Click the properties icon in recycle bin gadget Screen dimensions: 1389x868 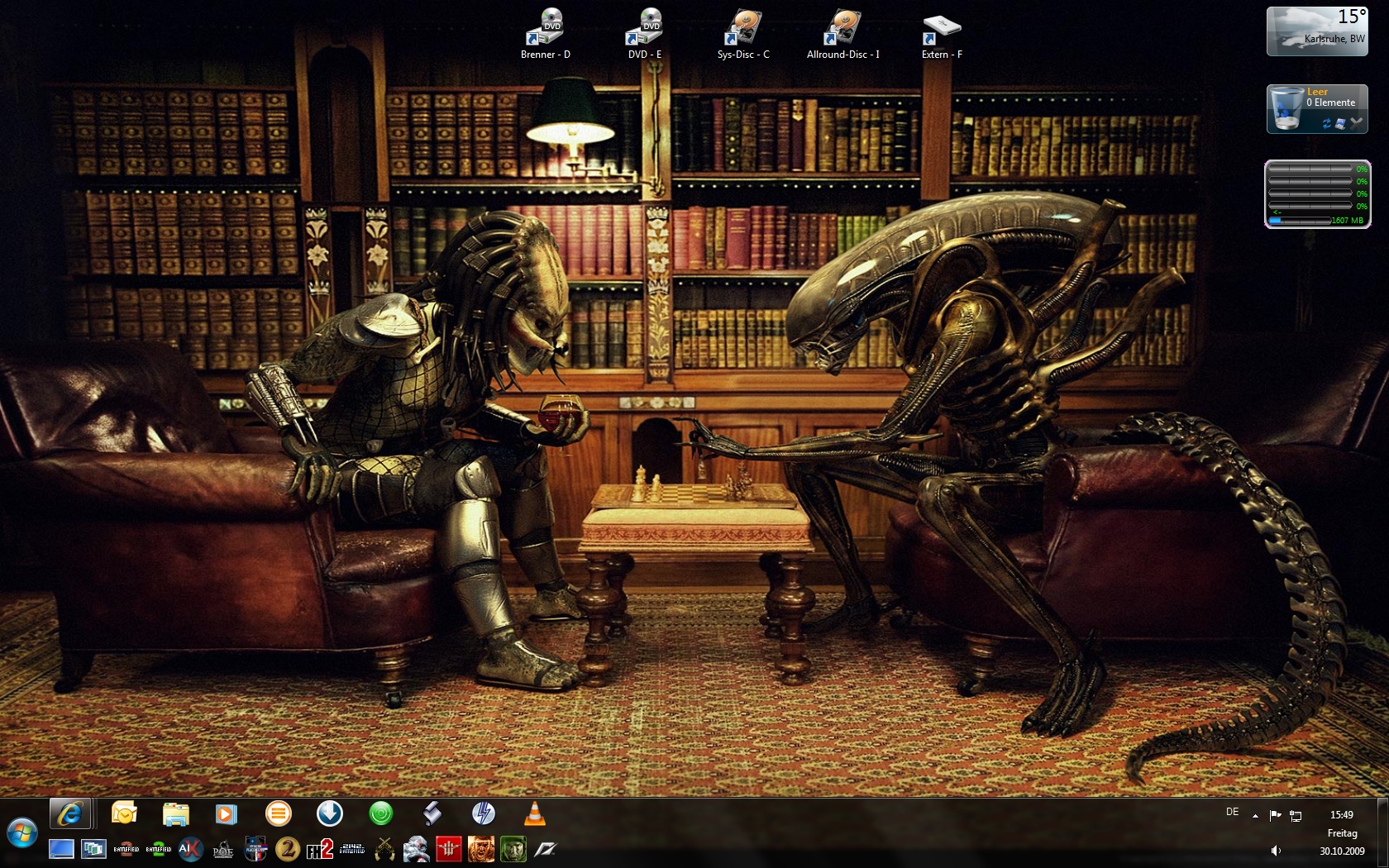pyautogui.click(x=1341, y=123)
